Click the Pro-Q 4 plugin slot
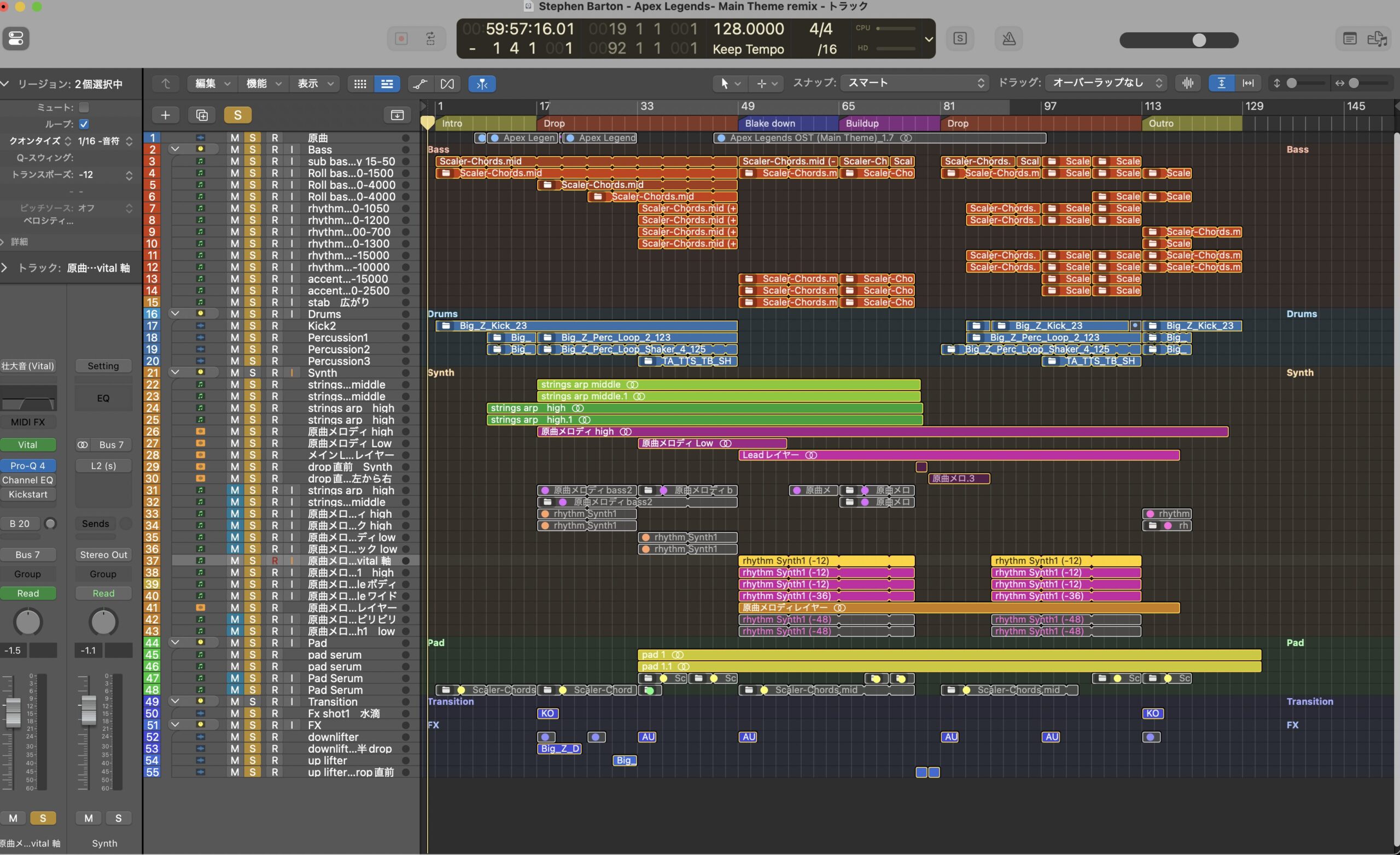The height and width of the screenshot is (855, 1400). 28,466
